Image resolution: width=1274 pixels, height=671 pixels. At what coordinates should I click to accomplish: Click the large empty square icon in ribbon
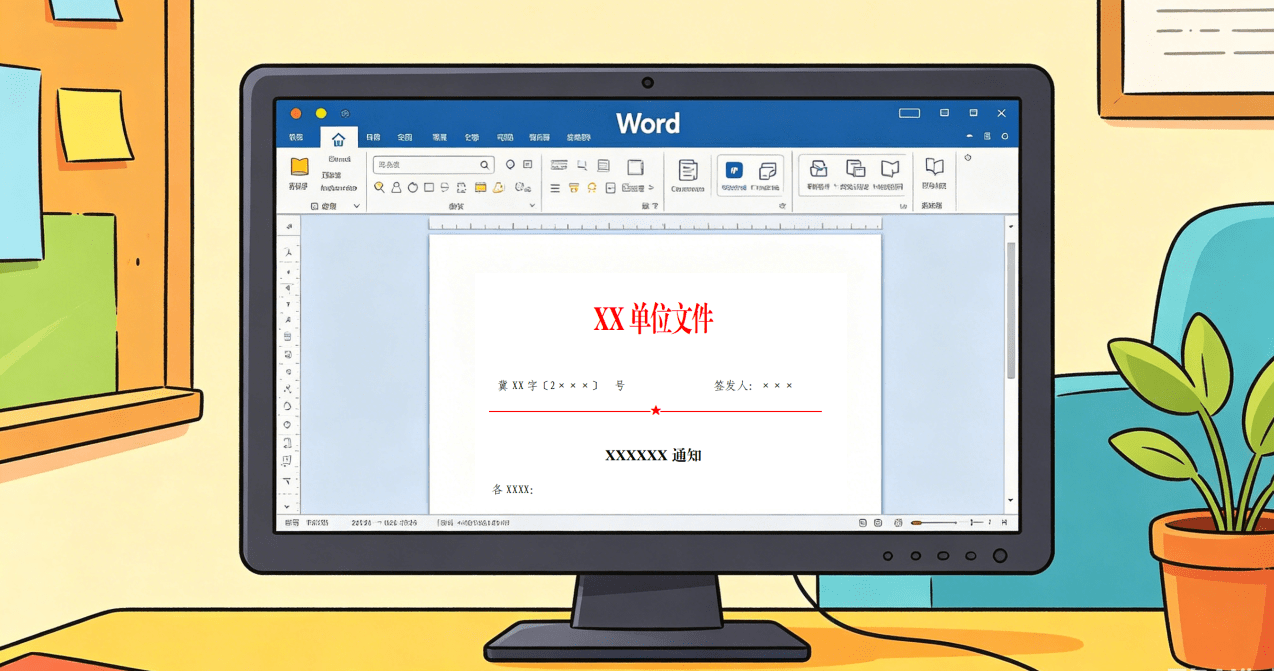point(635,167)
